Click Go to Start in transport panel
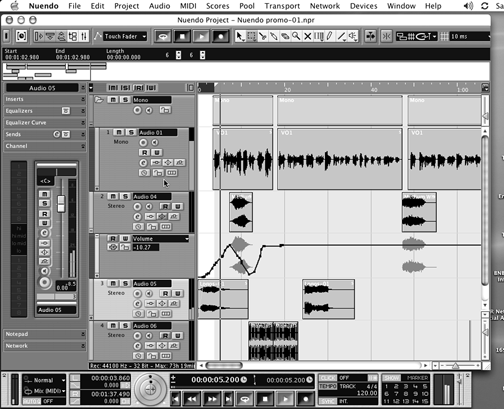Viewport: 504px width, 409px height. [176, 399]
